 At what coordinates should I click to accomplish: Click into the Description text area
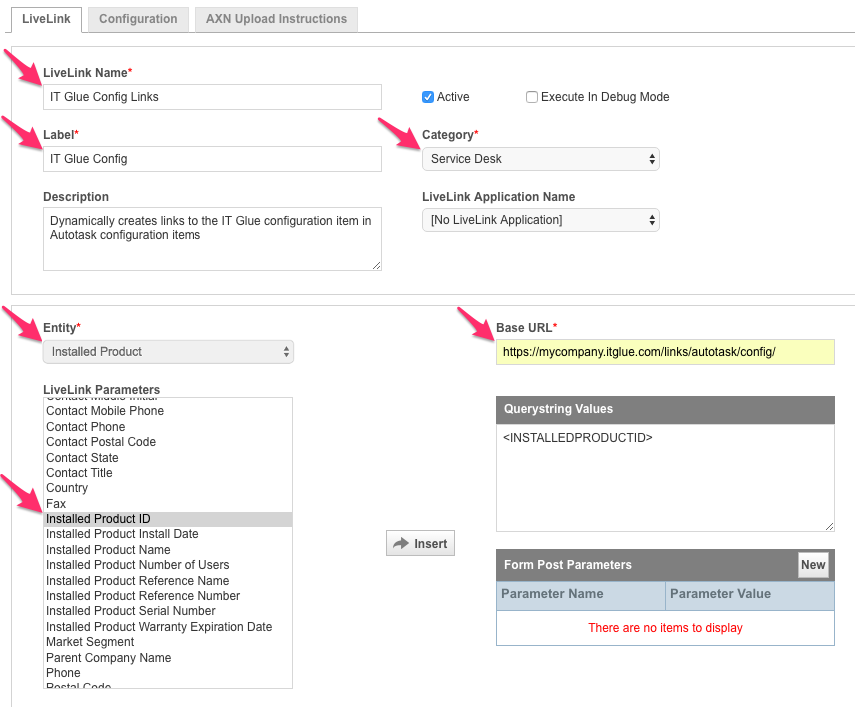point(211,238)
